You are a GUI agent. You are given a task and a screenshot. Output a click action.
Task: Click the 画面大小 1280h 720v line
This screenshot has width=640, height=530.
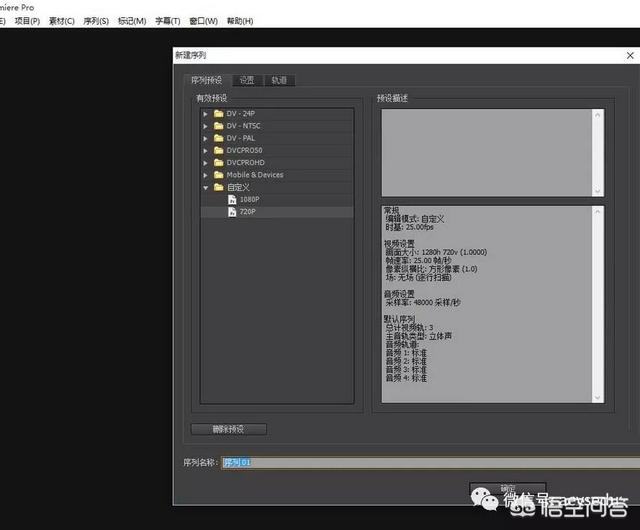click(x=436, y=252)
